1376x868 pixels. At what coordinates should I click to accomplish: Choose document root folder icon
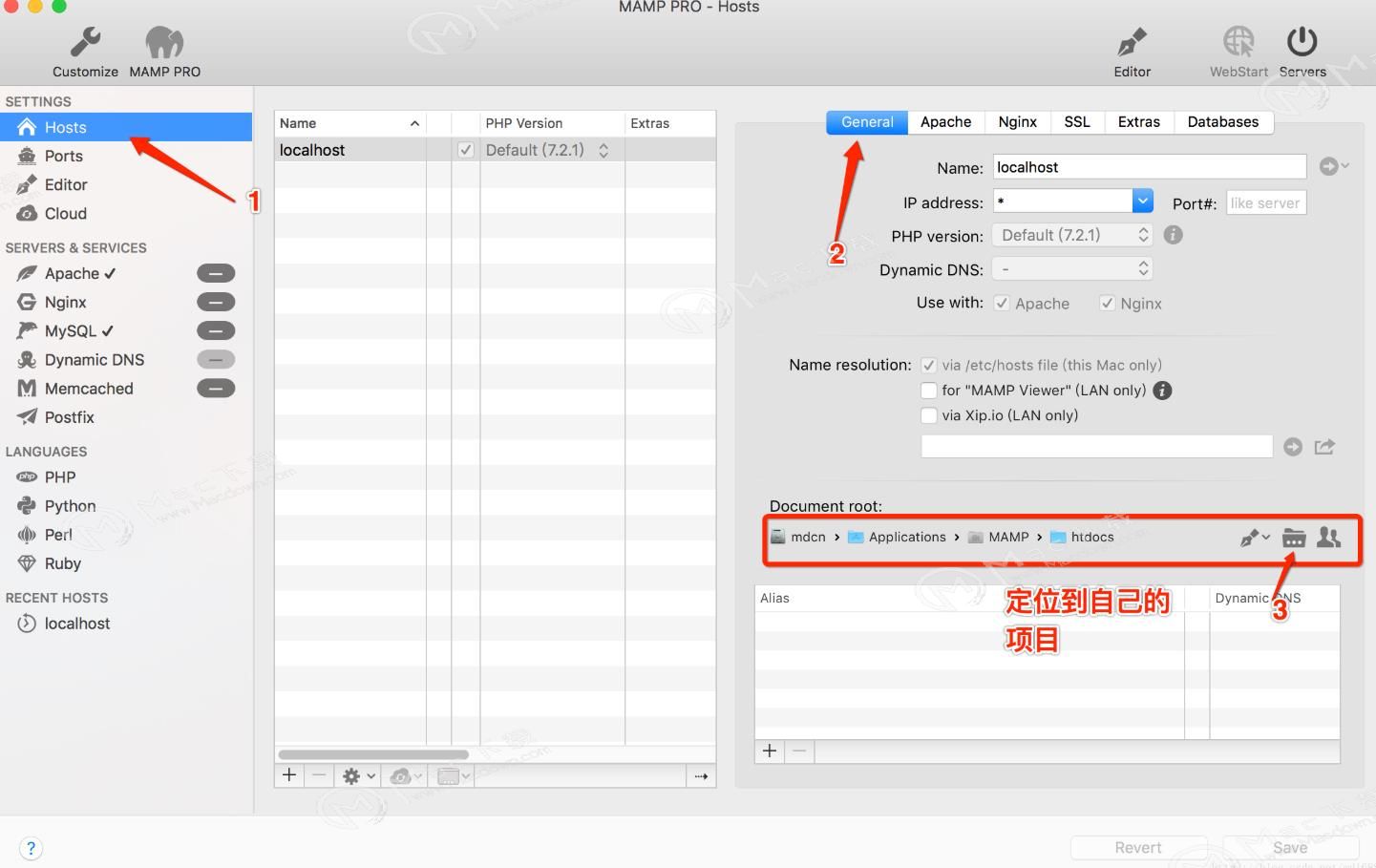[x=1294, y=538]
